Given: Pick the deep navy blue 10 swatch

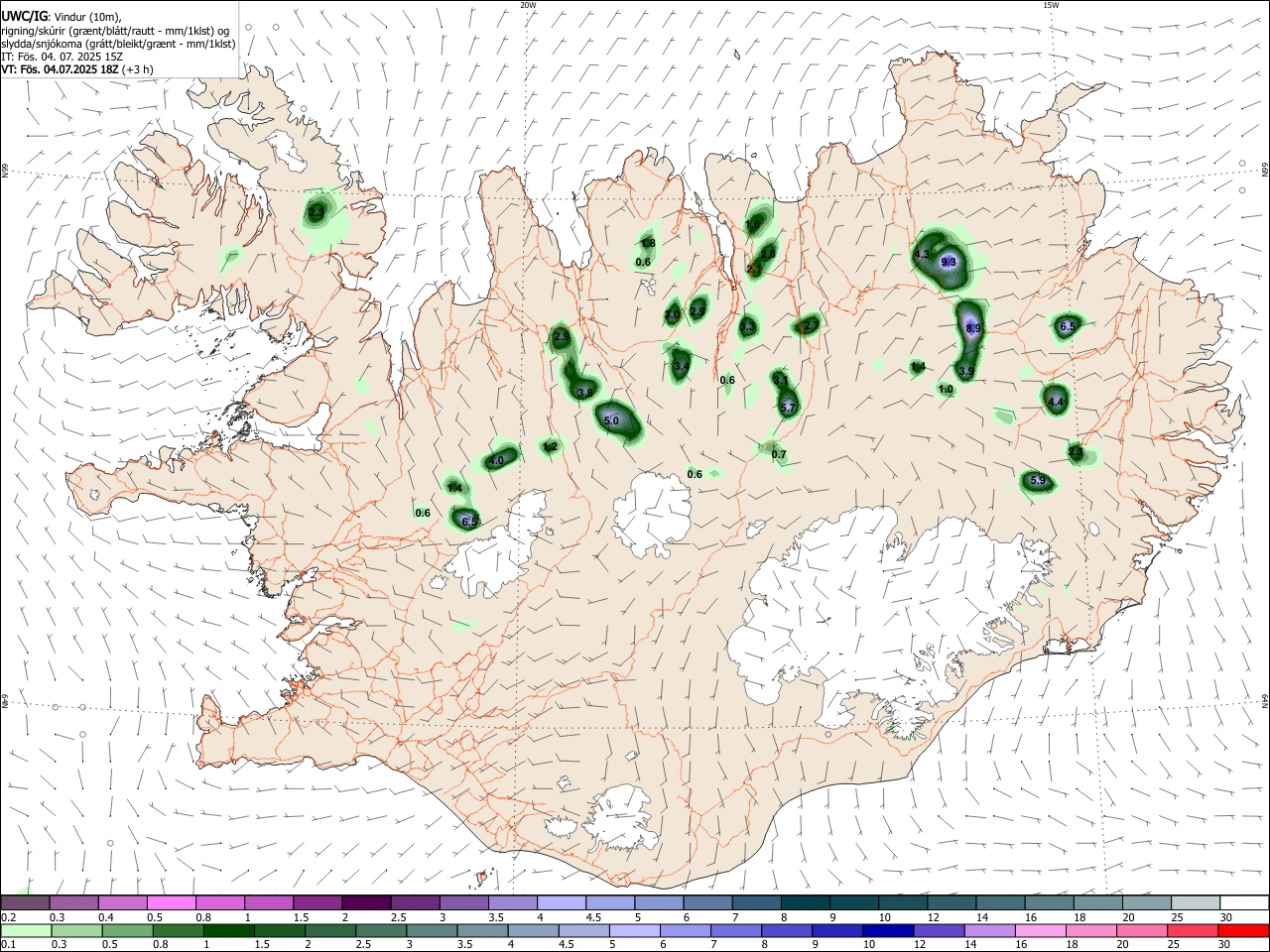Looking at the screenshot, I should (x=886, y=930).
